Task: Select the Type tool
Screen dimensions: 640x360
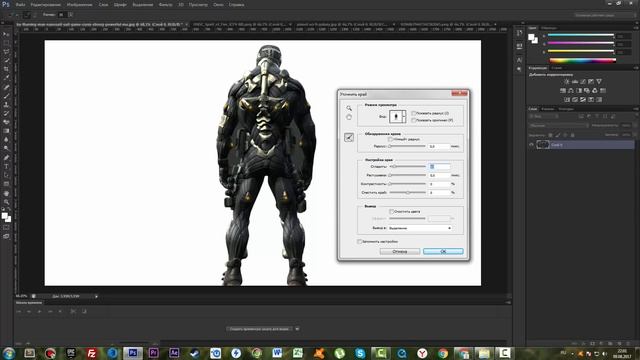Action: tap(6, 166)
